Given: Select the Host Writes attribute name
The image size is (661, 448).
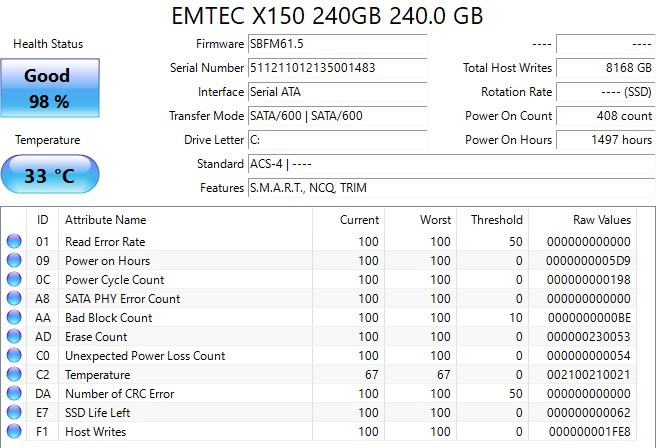Looking at the screenshot, I should (x=95, y=432).
